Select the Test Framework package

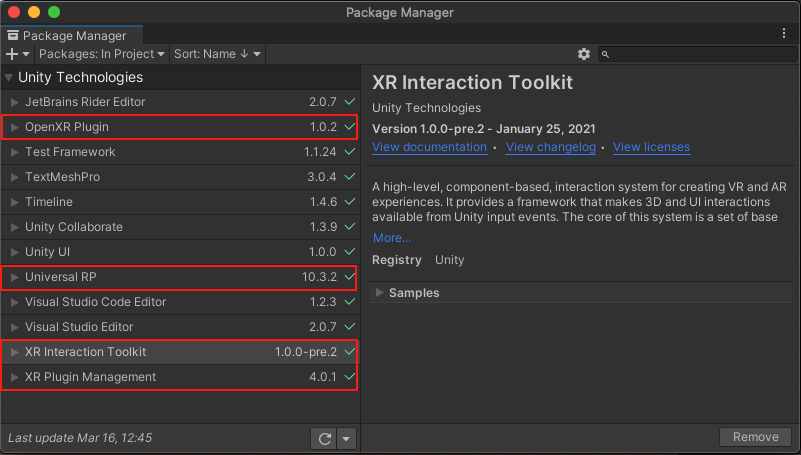pos(70,152)
